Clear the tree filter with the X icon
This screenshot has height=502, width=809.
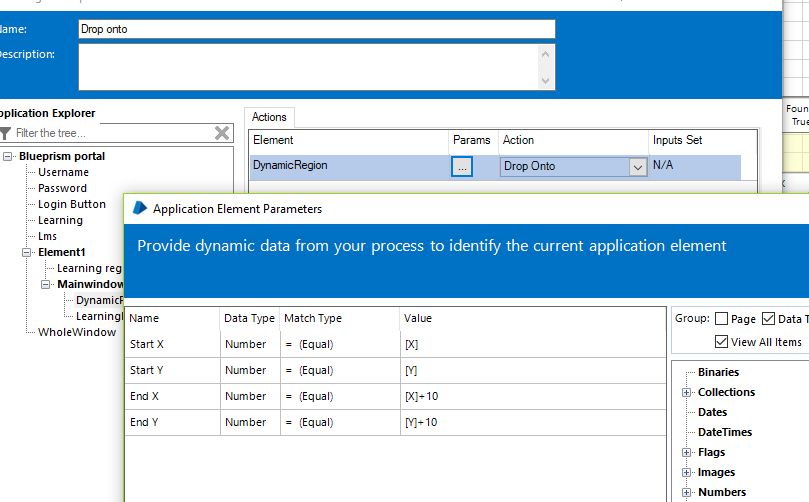(222, 133)
